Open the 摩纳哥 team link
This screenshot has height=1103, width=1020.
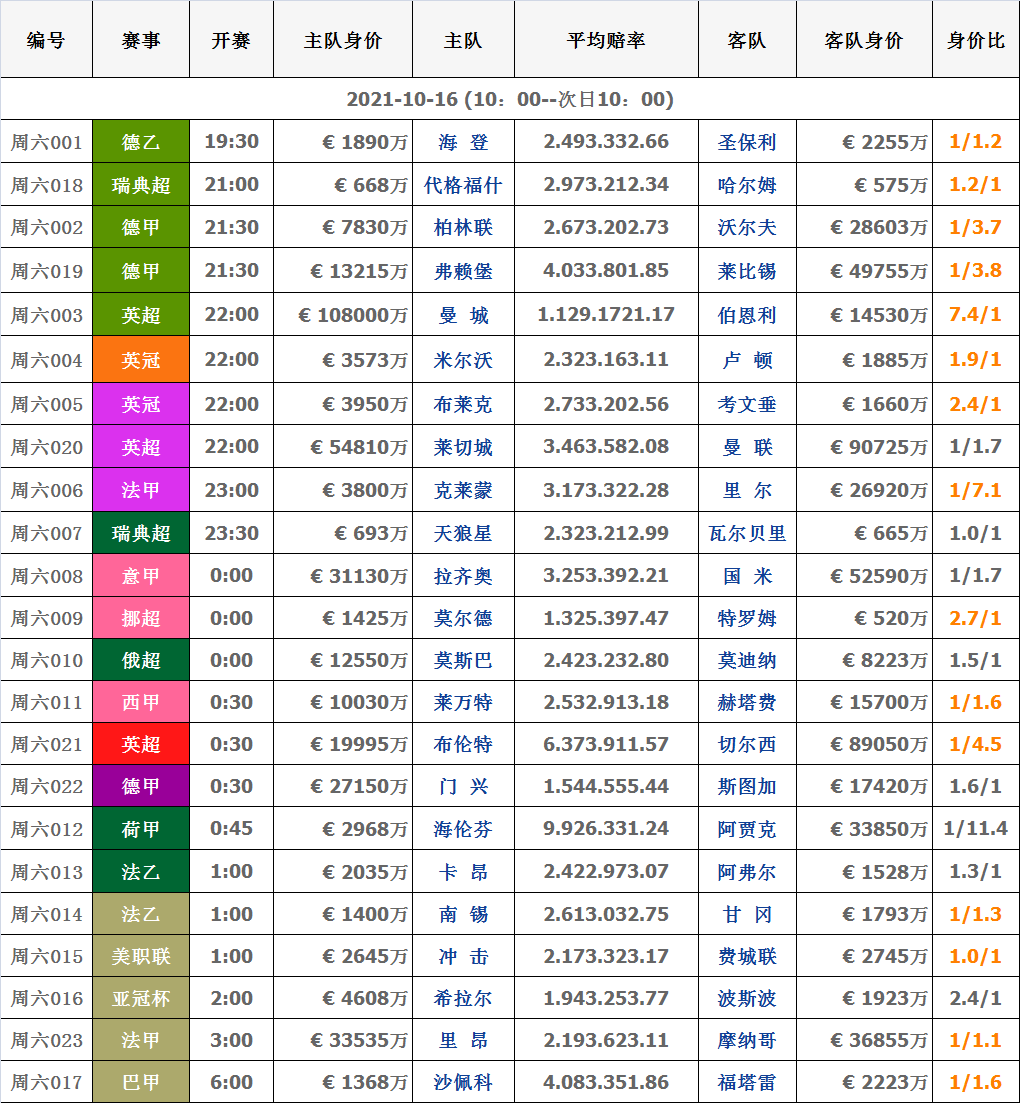pos(746,1041)
